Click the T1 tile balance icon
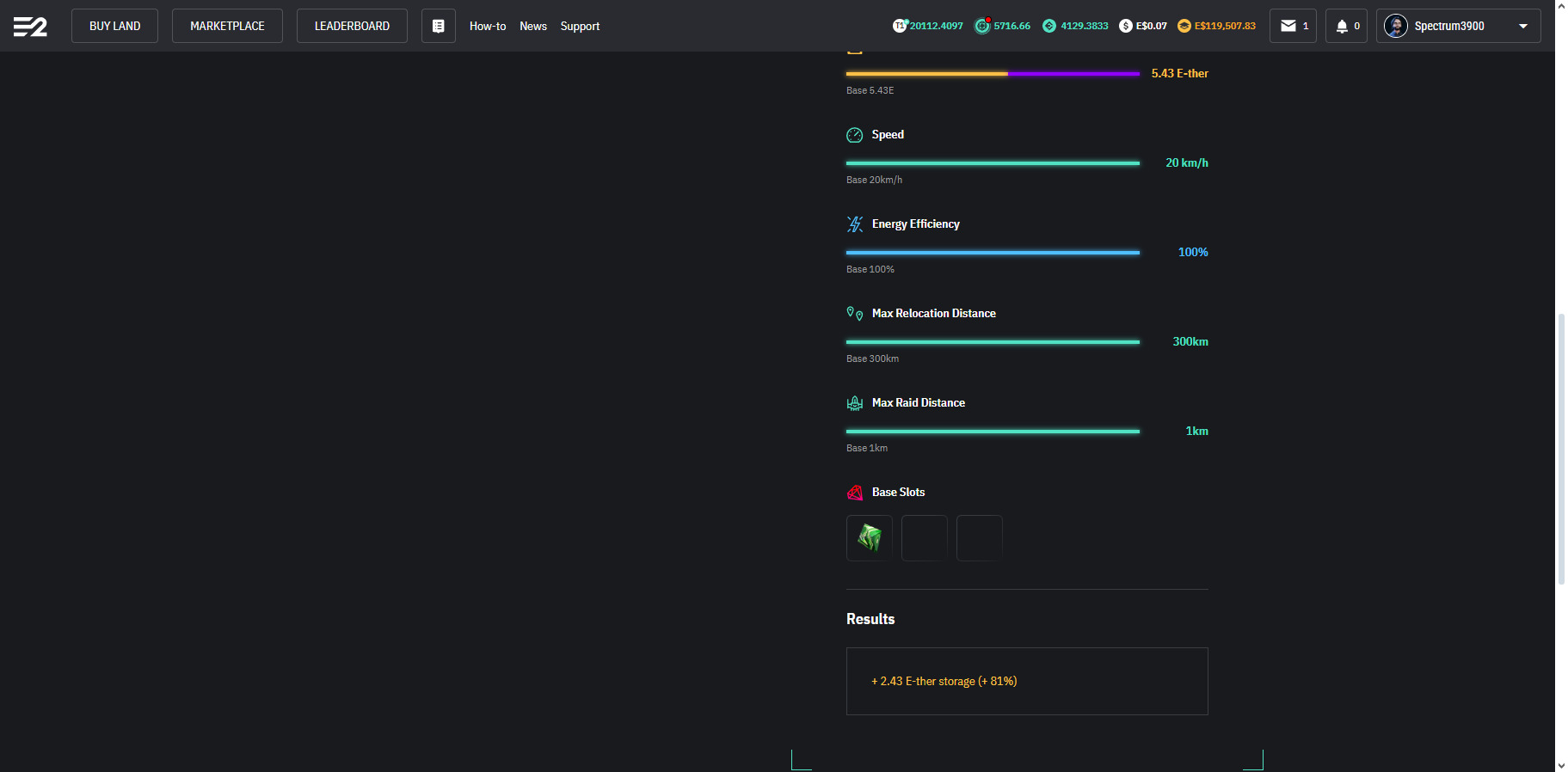The width and height of the screenshot is (1568, 772). (900, 26)
